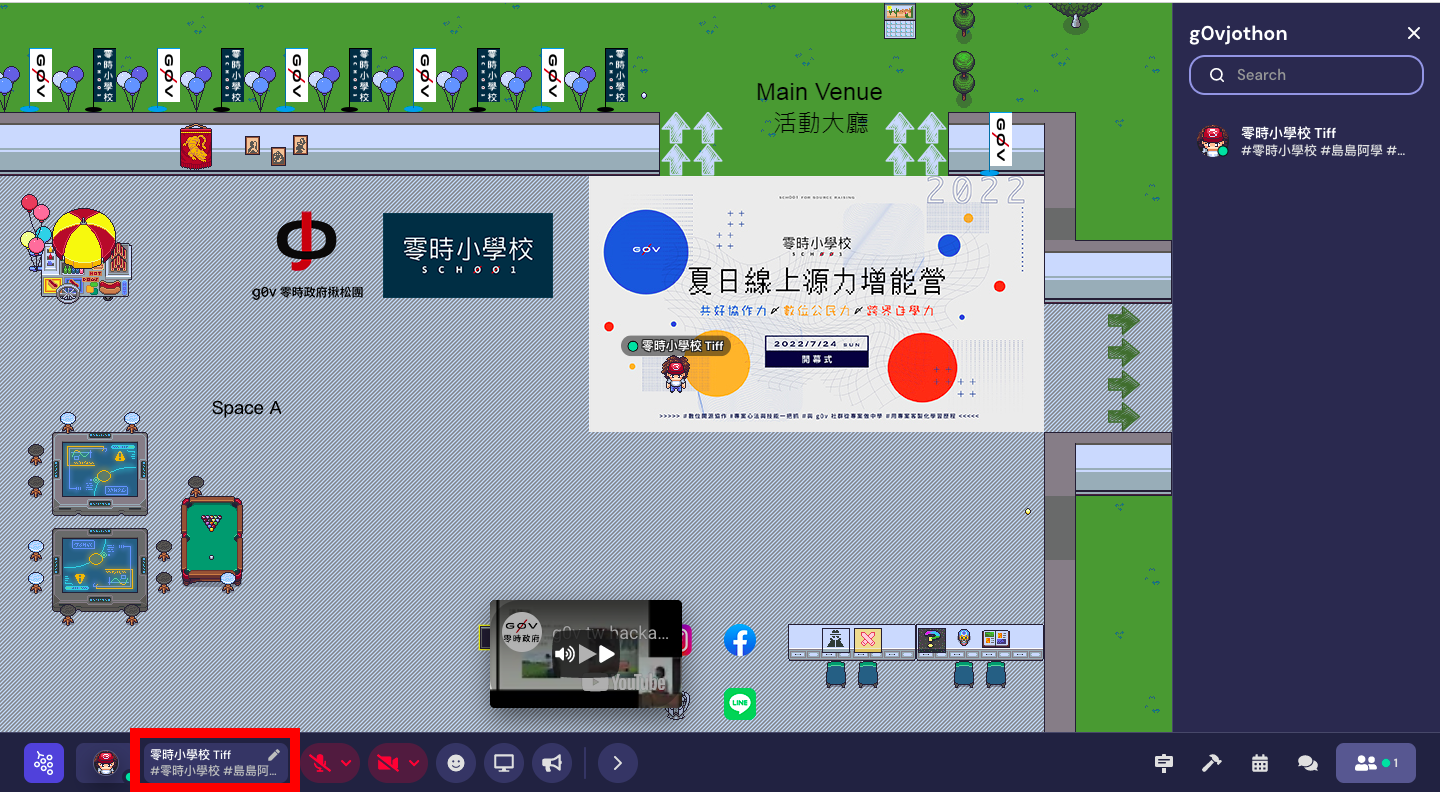The image size is (1440, 792).
Task: Start screen sharing with the monitor icon
Action: (x=504, y=763)
